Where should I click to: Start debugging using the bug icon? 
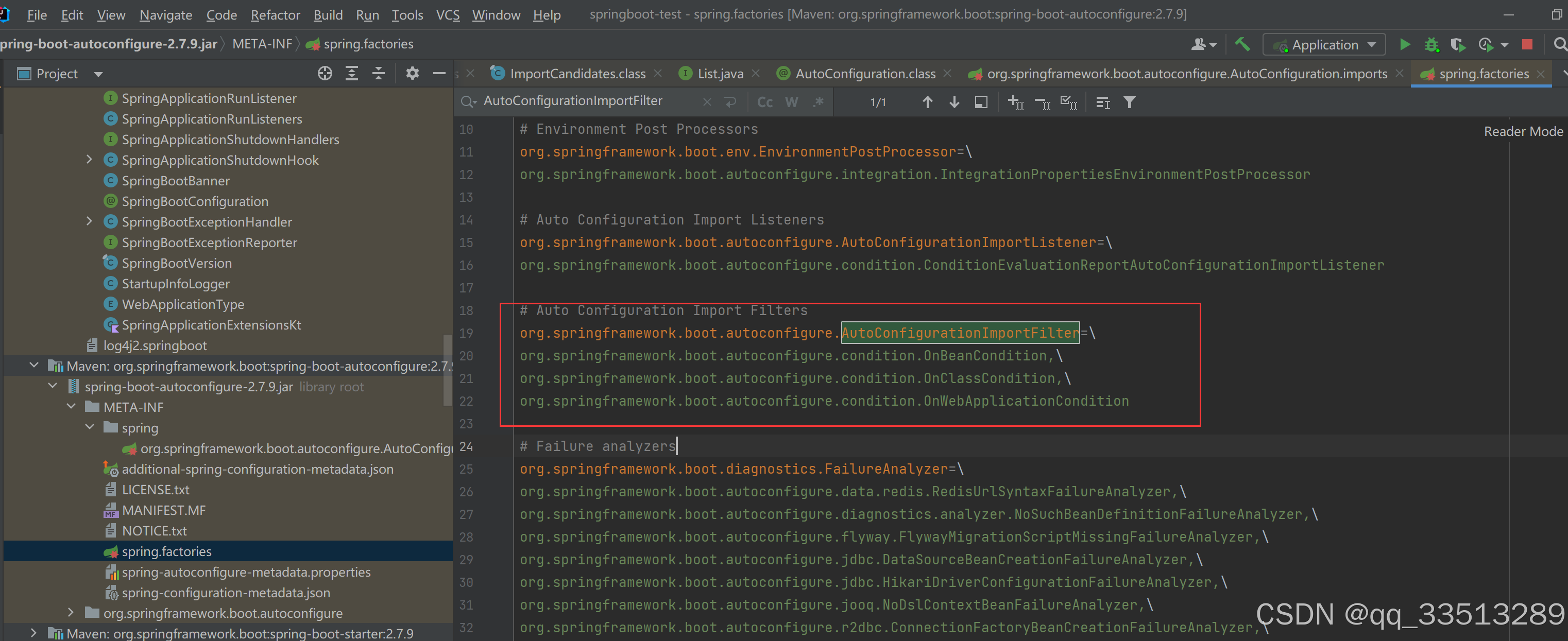[1431, 44]
